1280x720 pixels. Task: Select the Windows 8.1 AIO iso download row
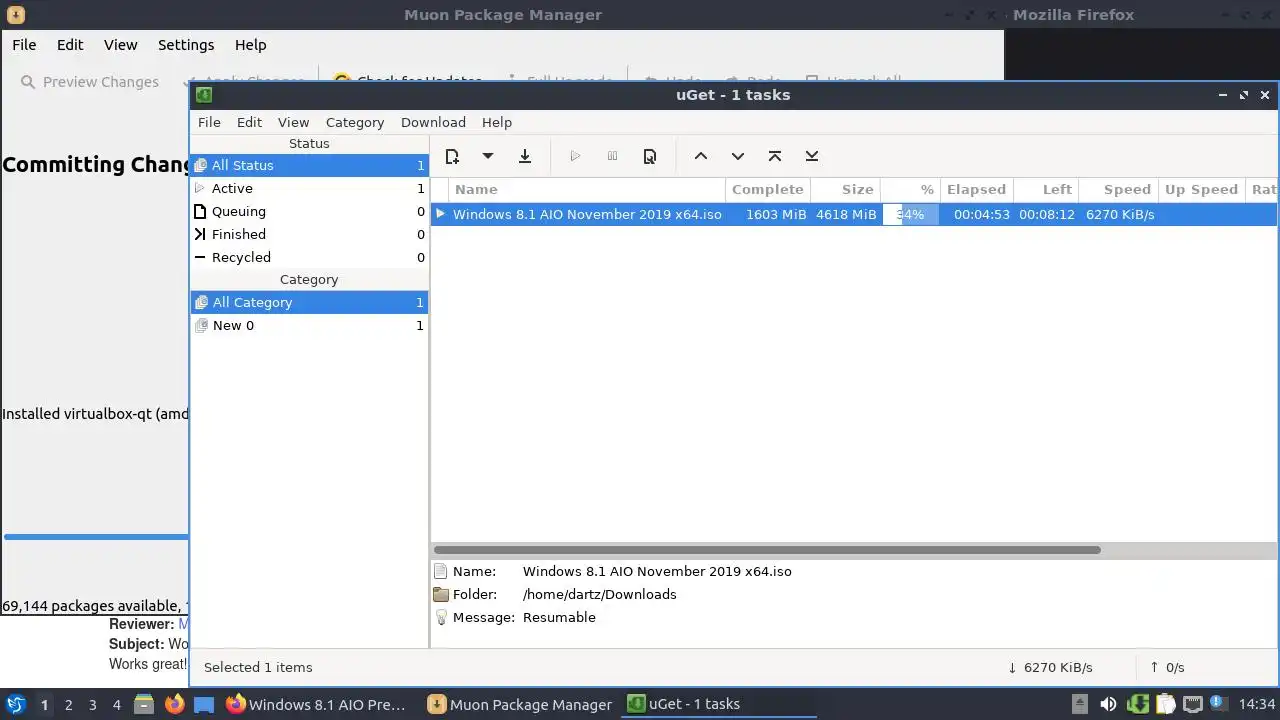[854, 214]
